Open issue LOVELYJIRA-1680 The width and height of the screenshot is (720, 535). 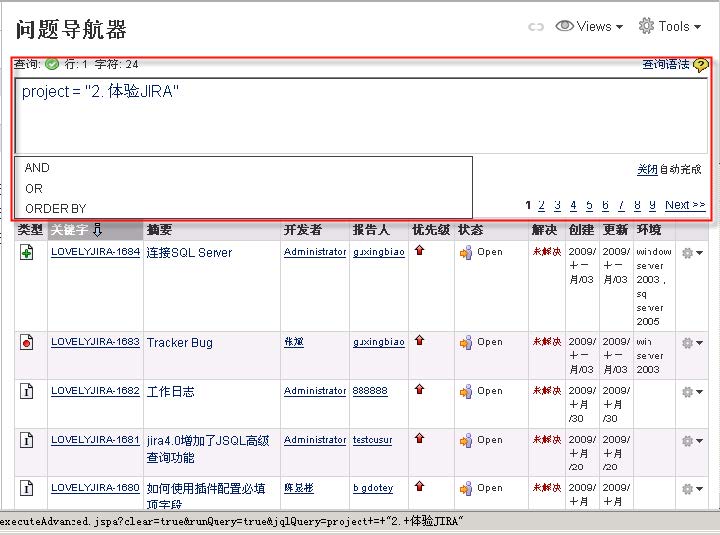(95, 488)
